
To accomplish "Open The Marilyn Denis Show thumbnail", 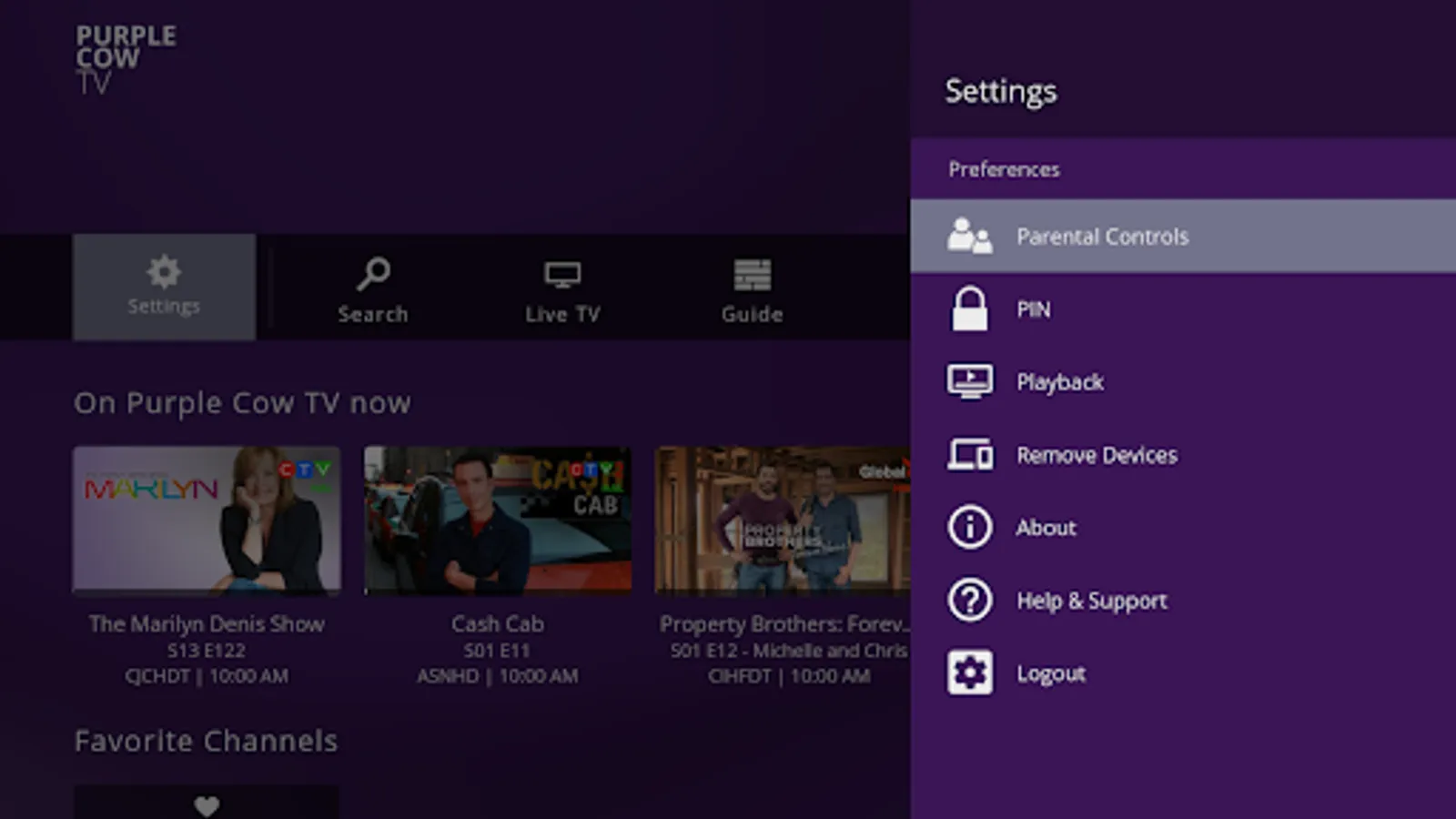I will (207, 520).
